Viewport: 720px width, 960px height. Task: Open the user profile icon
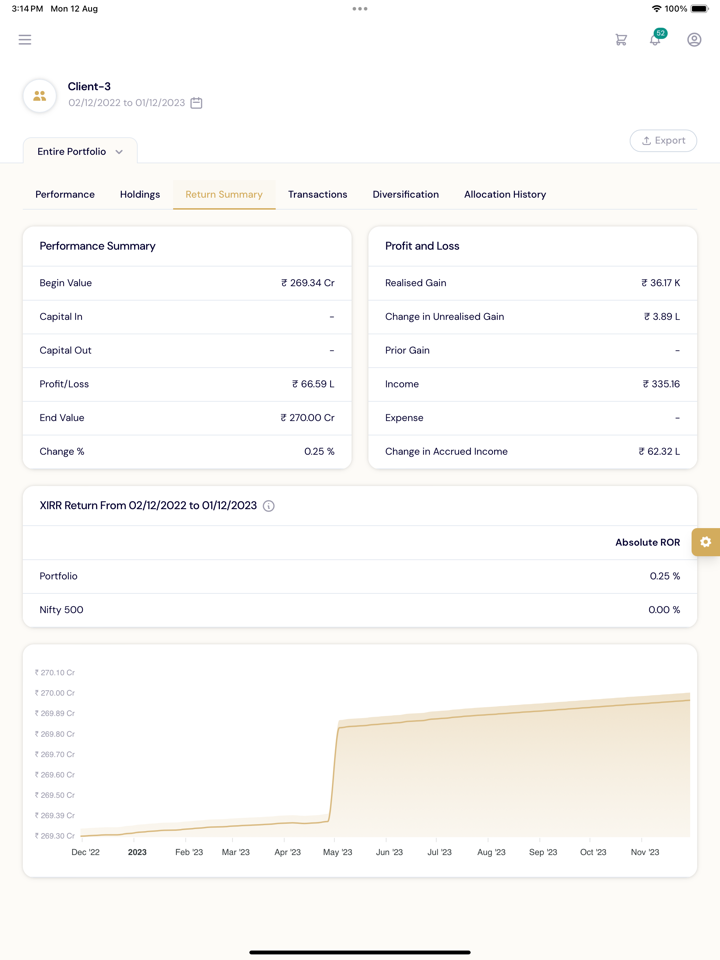[694, 40]
